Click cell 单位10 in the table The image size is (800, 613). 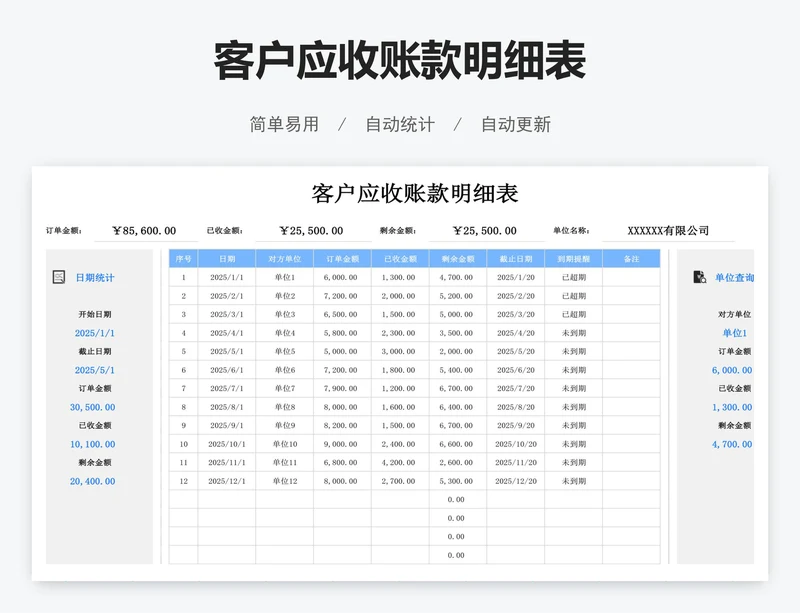(285, 444)
